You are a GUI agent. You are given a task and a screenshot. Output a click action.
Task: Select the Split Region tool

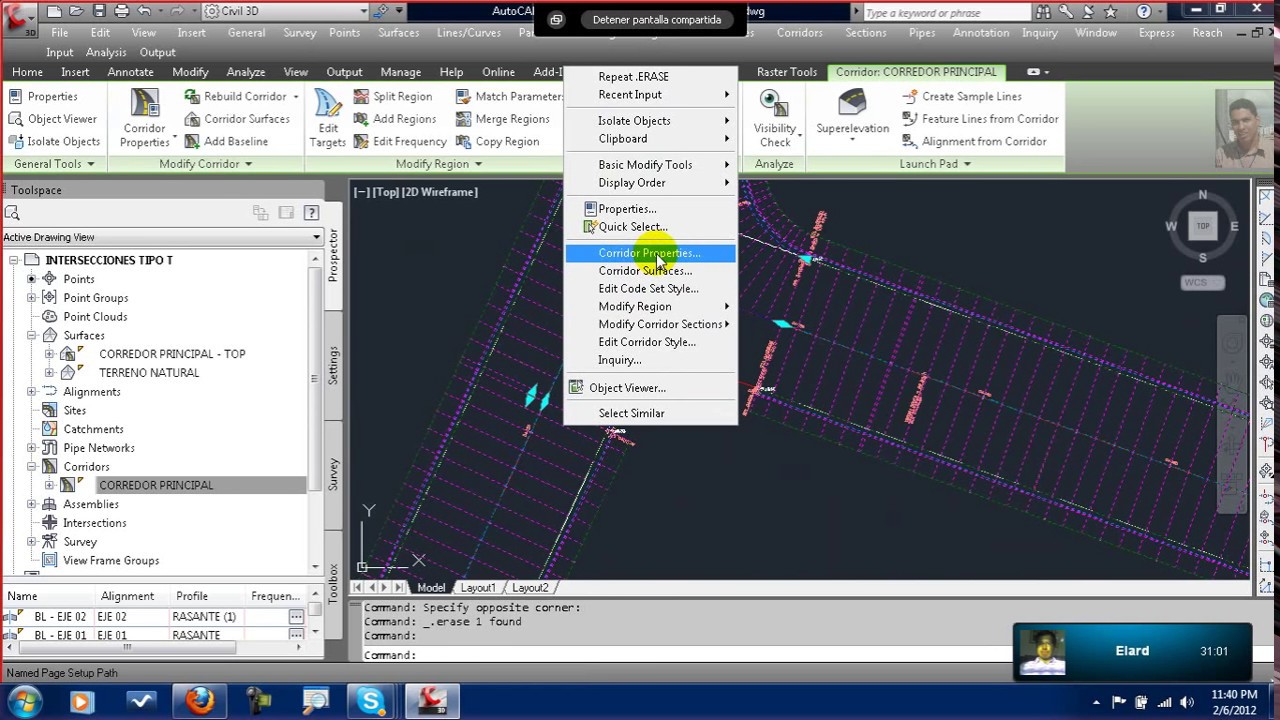coord(392,96)
